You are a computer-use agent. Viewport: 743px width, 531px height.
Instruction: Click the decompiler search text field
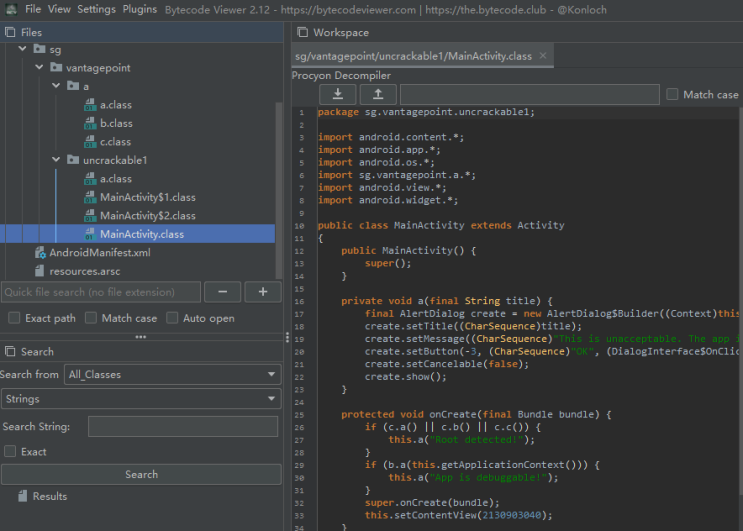pos(530,94)
